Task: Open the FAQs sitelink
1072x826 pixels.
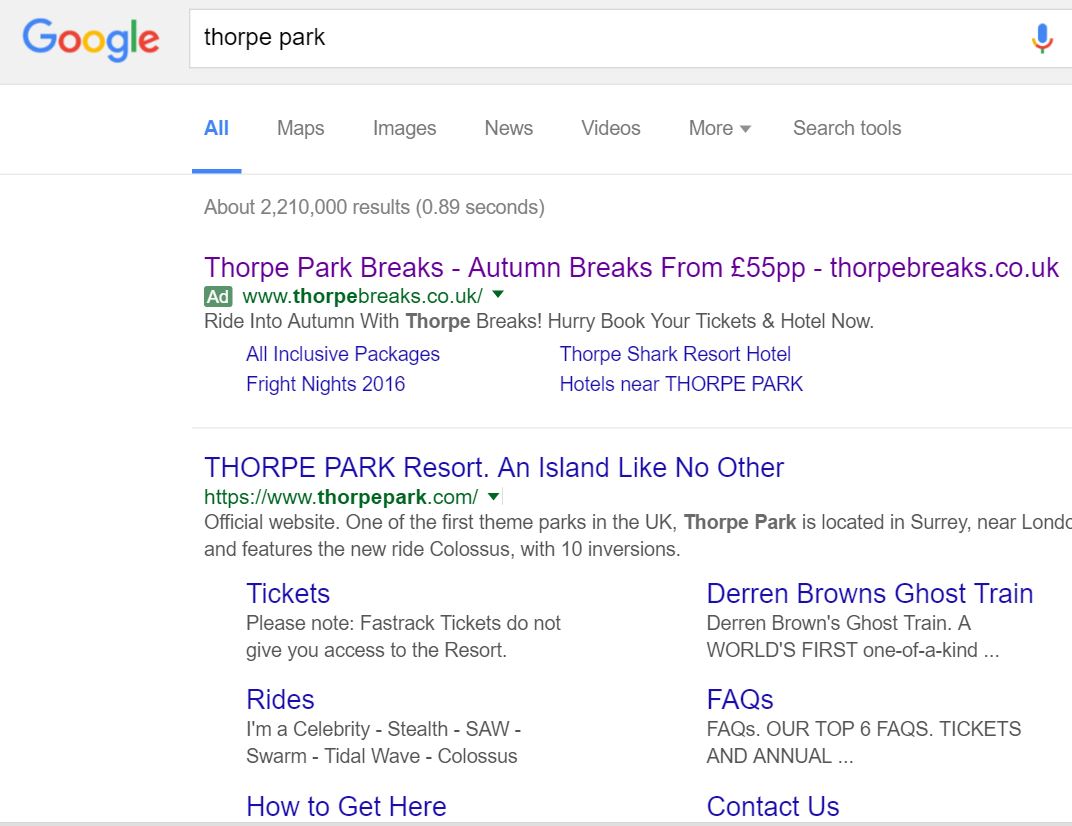Action: point(740,700)
